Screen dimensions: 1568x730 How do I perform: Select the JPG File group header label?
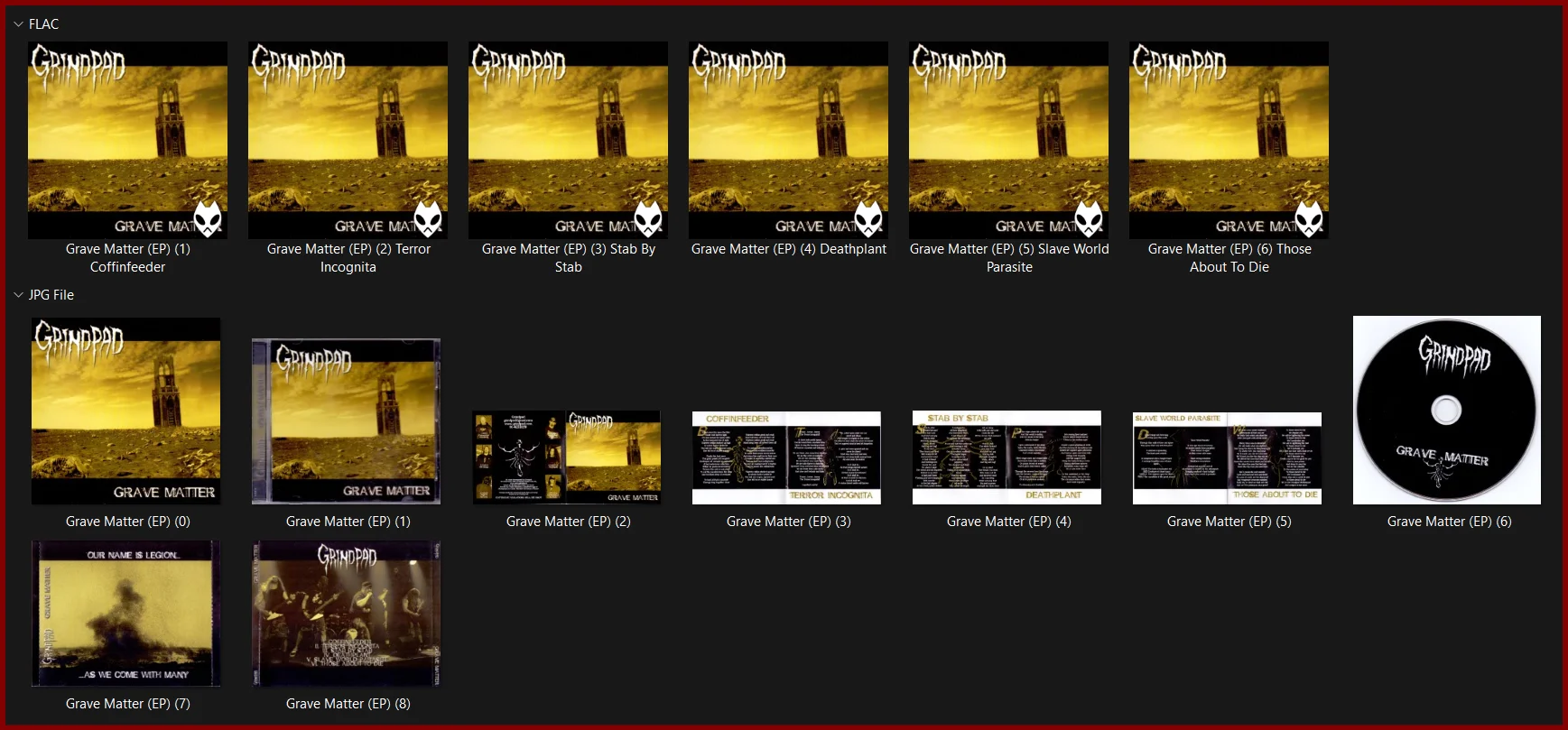point(51,295)
